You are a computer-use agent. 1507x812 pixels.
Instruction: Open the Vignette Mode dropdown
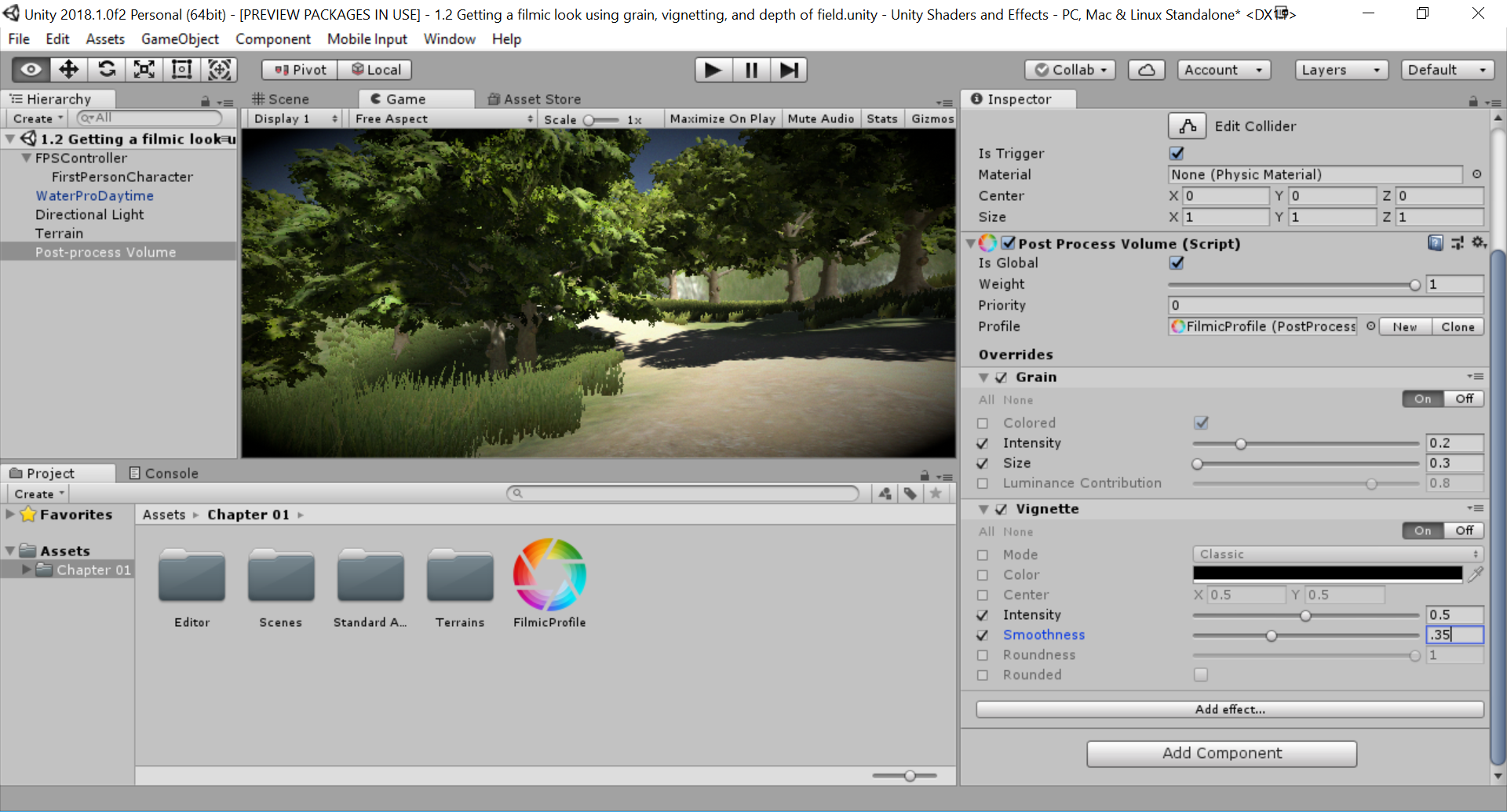tap(1337, 554)
